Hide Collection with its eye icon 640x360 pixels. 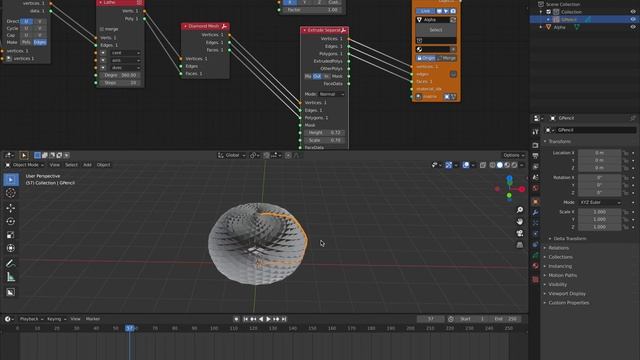[633, 12]
